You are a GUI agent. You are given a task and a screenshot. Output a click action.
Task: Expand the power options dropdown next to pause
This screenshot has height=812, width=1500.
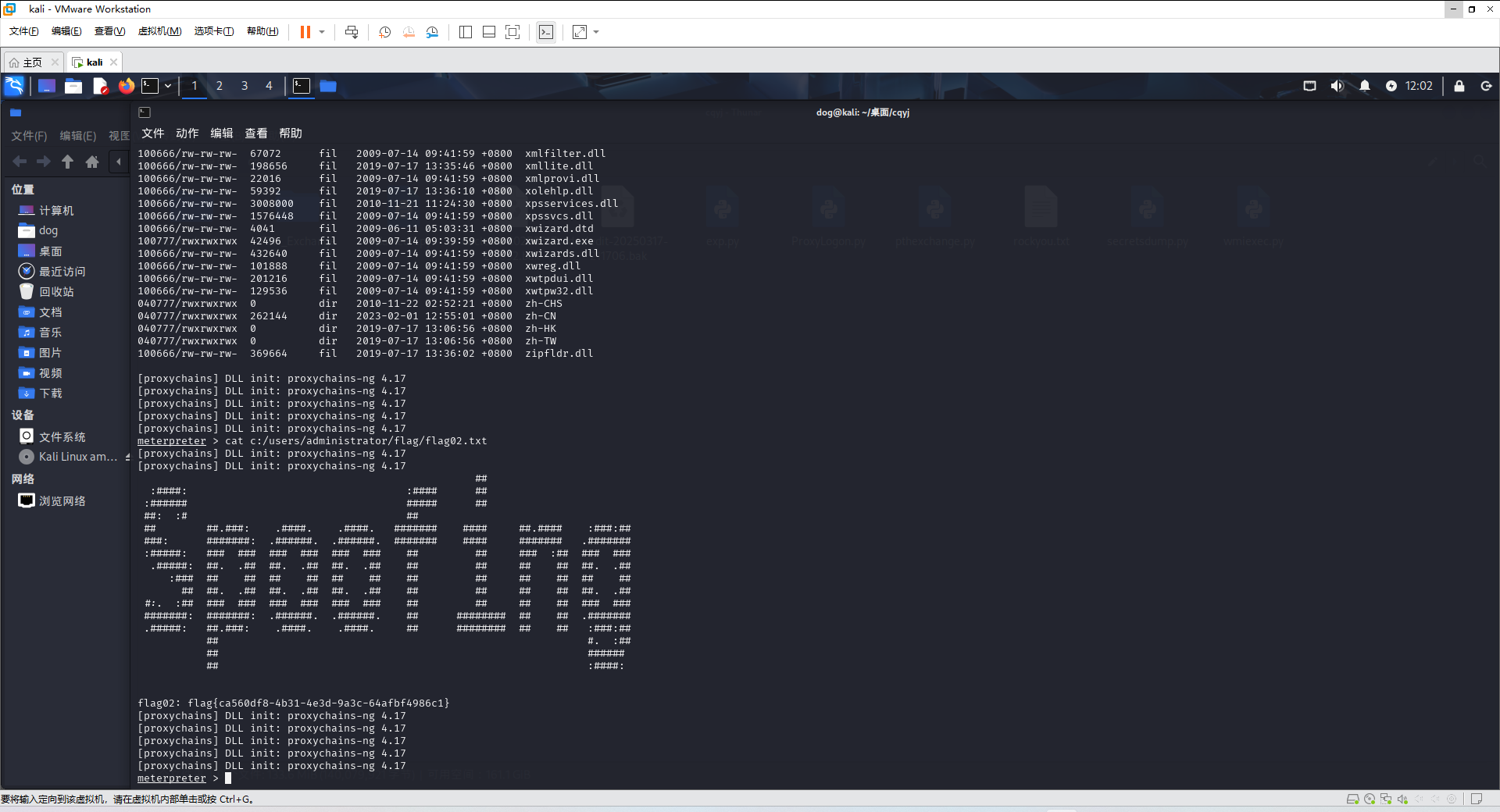pos(322,32)
